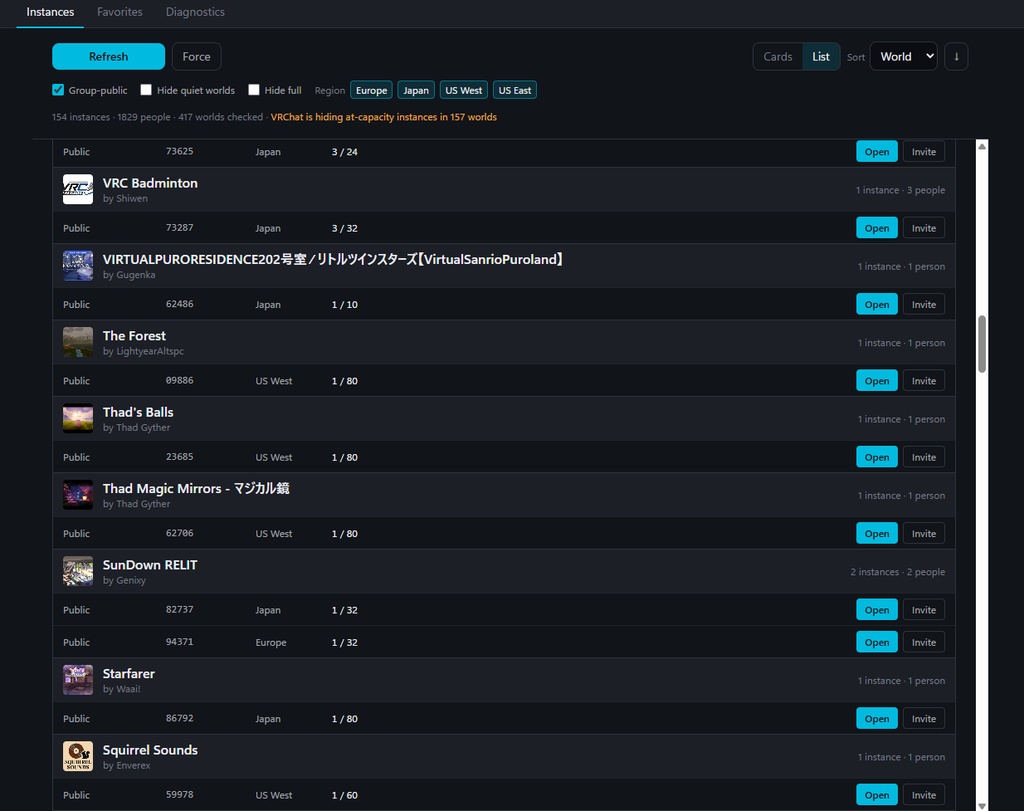Click the Force button
1024x811 pixels.
click(x=197, y=57)
